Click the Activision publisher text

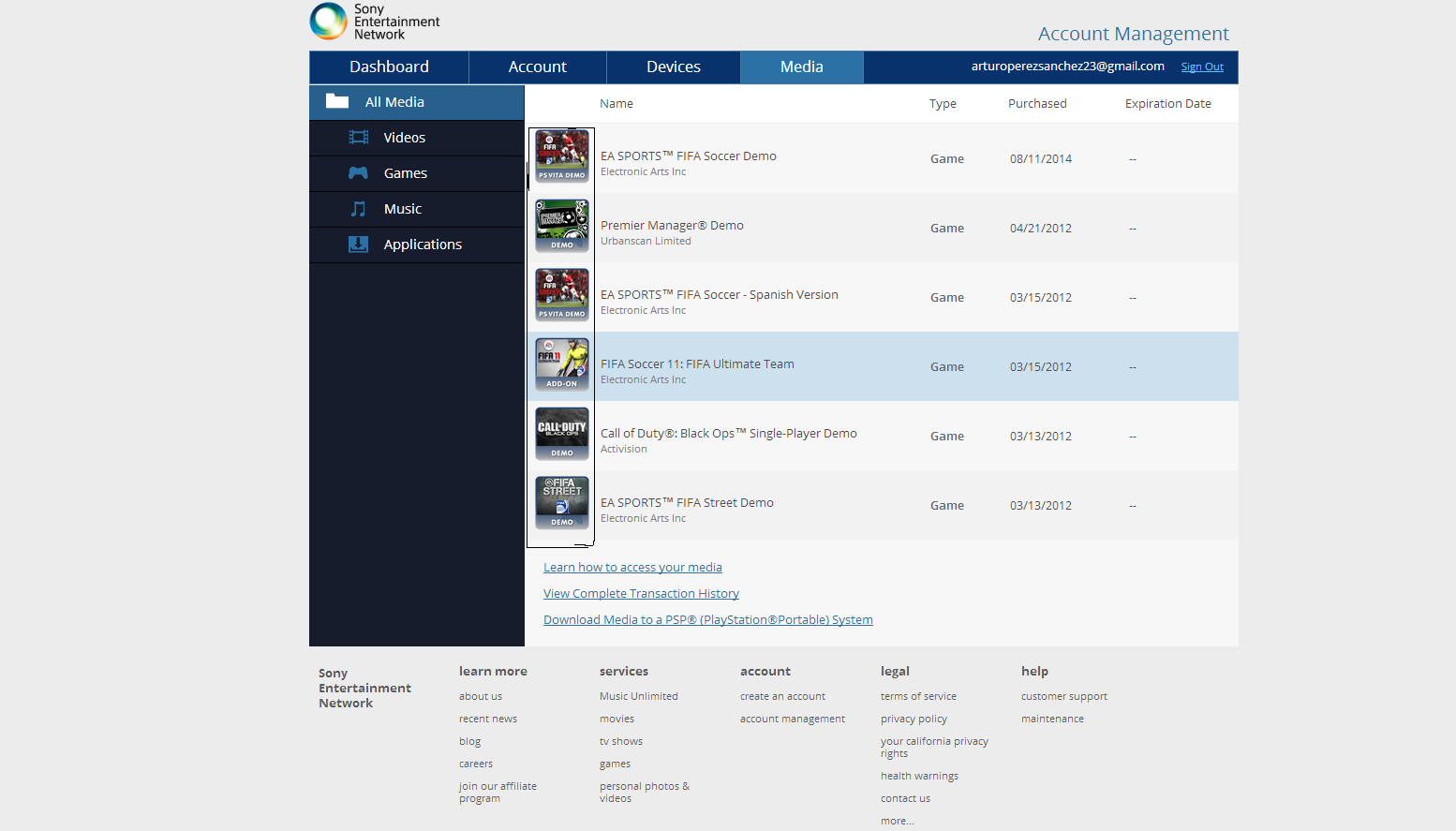tap(624, 449)
